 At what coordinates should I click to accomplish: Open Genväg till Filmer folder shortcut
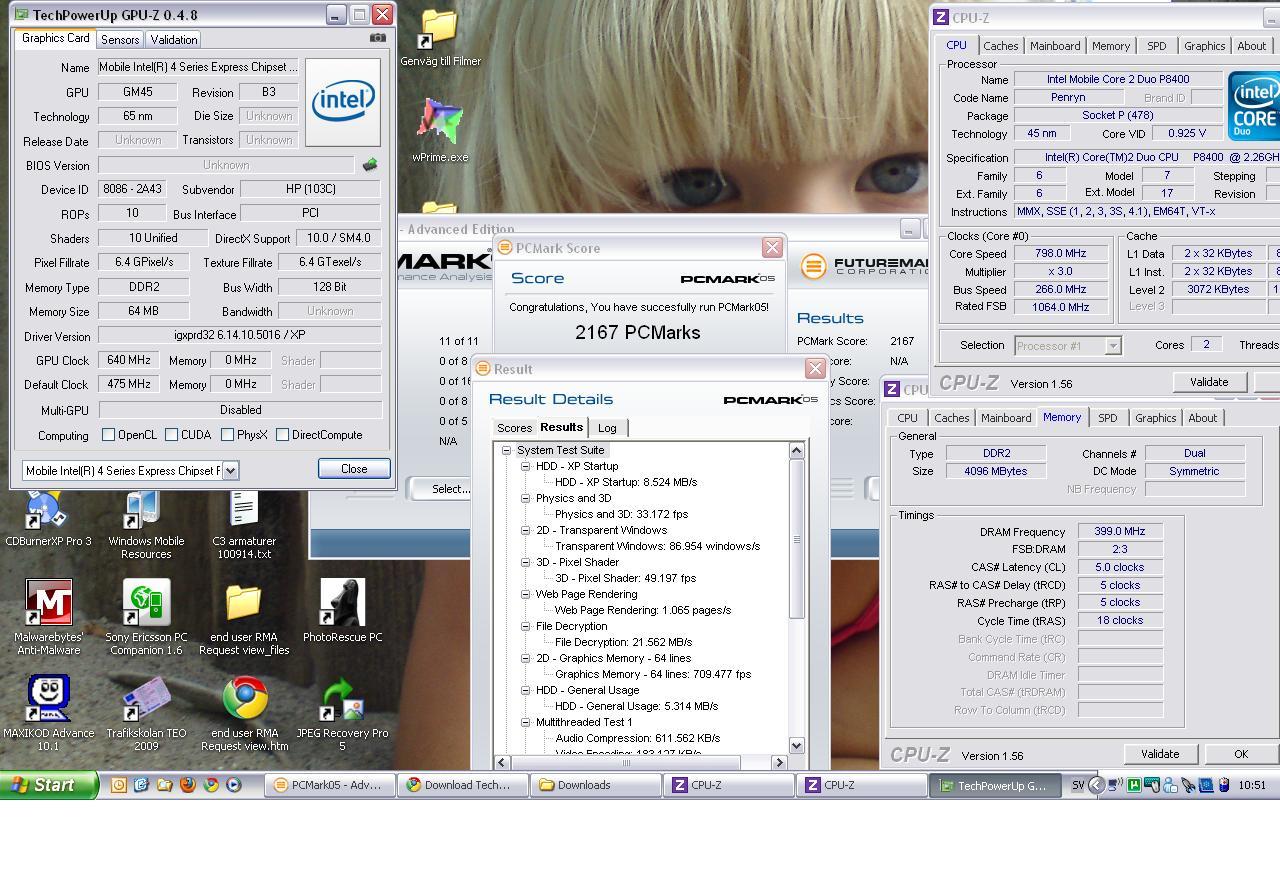[x=440, y=38]
